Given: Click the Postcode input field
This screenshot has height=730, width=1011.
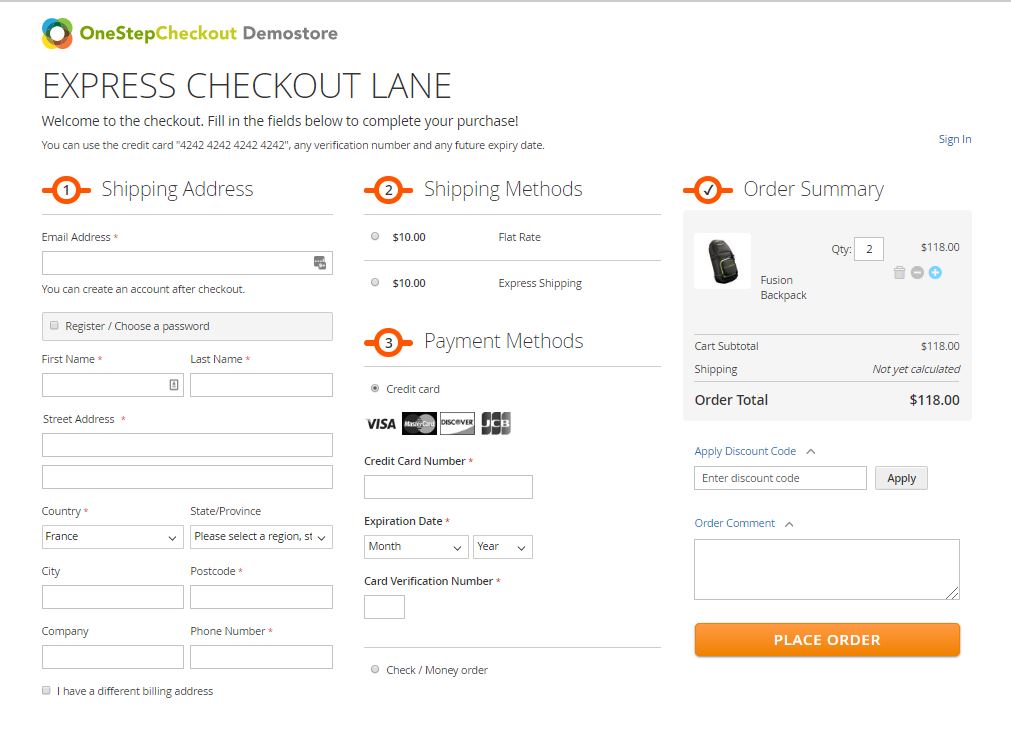Looking at the screenshot, I should click(261, 597).
